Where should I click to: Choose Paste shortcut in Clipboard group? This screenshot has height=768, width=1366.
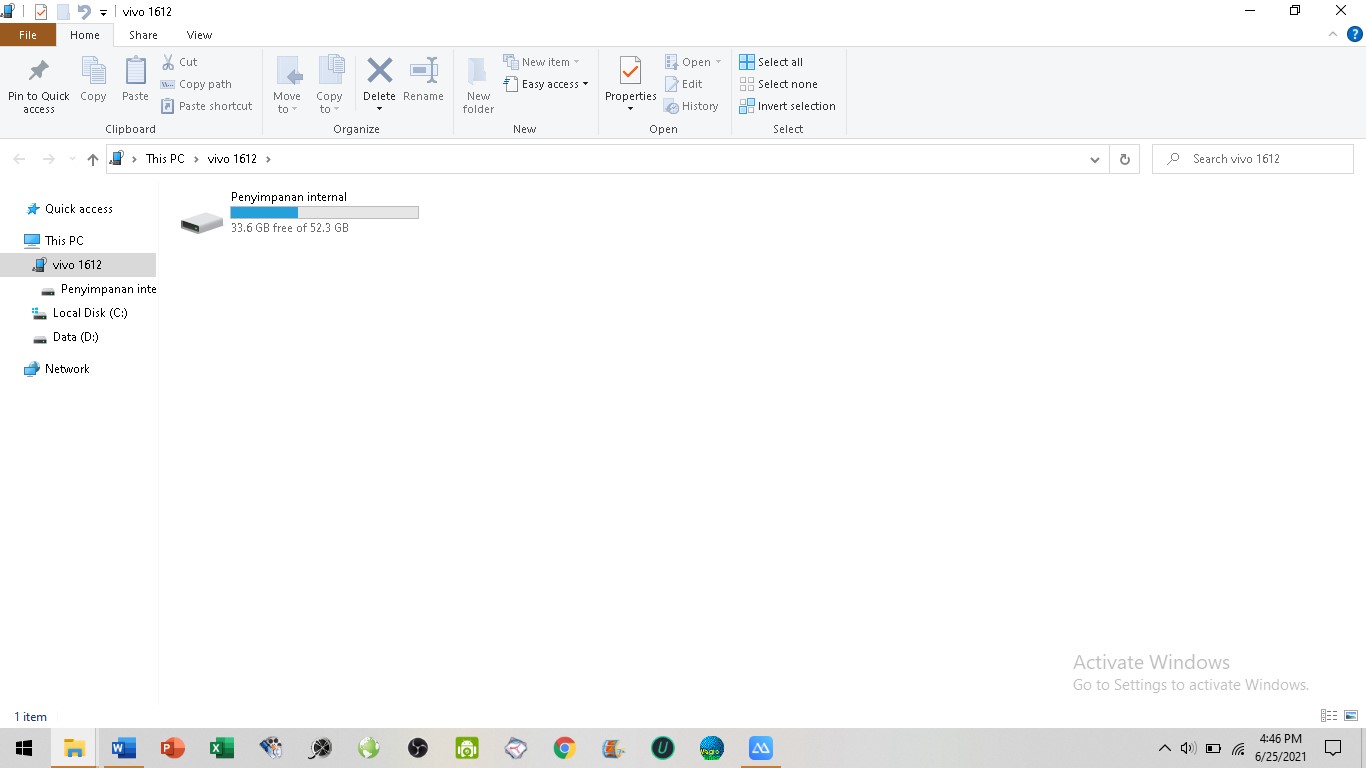point(207,106)
